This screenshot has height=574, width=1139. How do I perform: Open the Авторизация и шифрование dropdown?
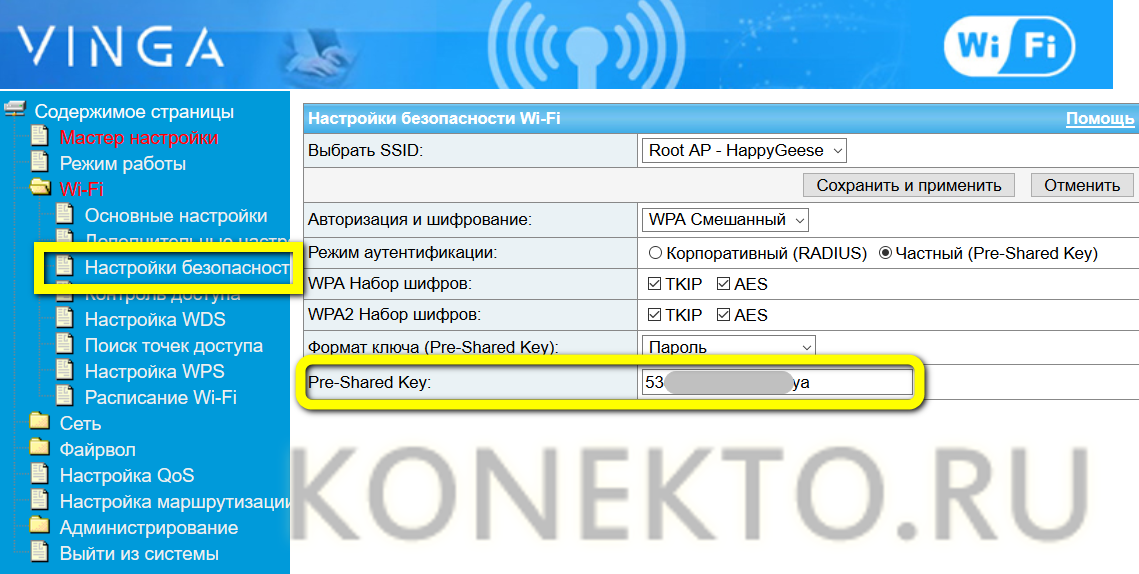(725, 219)
